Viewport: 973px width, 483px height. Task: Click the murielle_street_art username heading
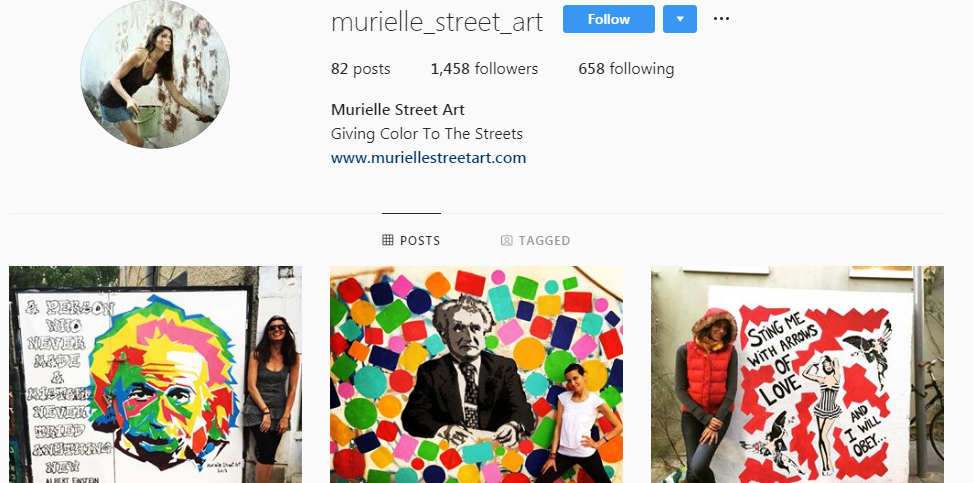pyautogui.click(x=437, y=22)
